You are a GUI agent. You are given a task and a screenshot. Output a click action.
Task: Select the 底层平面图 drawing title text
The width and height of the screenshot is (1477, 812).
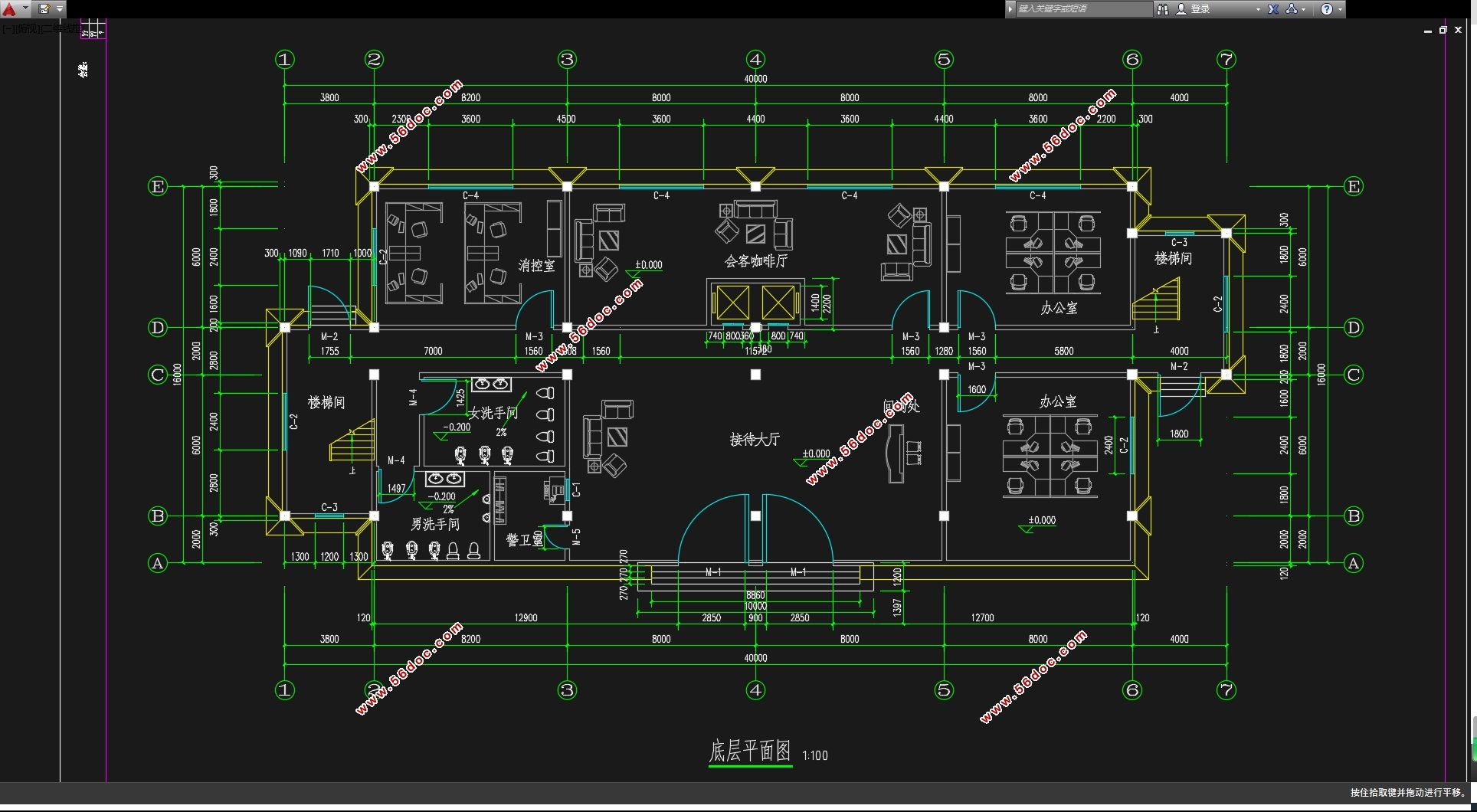pyautogui.click(x=749, y=751)
